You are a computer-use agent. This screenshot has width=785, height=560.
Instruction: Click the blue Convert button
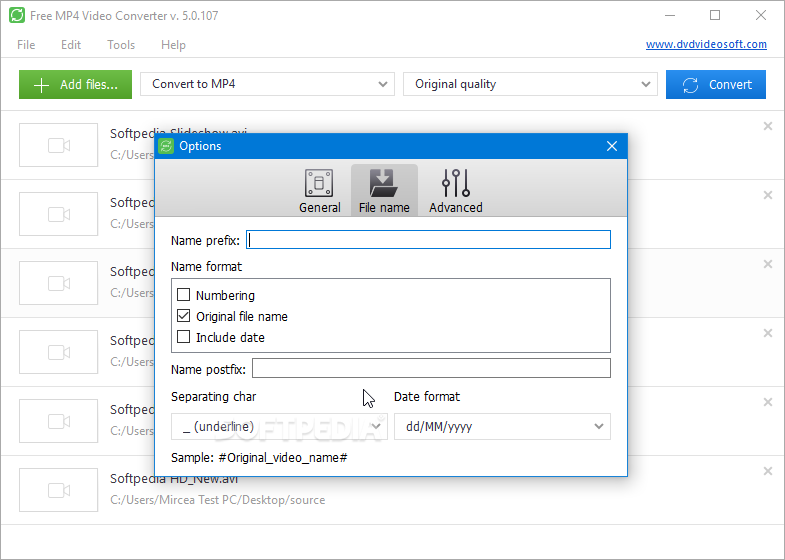(716, 85)
